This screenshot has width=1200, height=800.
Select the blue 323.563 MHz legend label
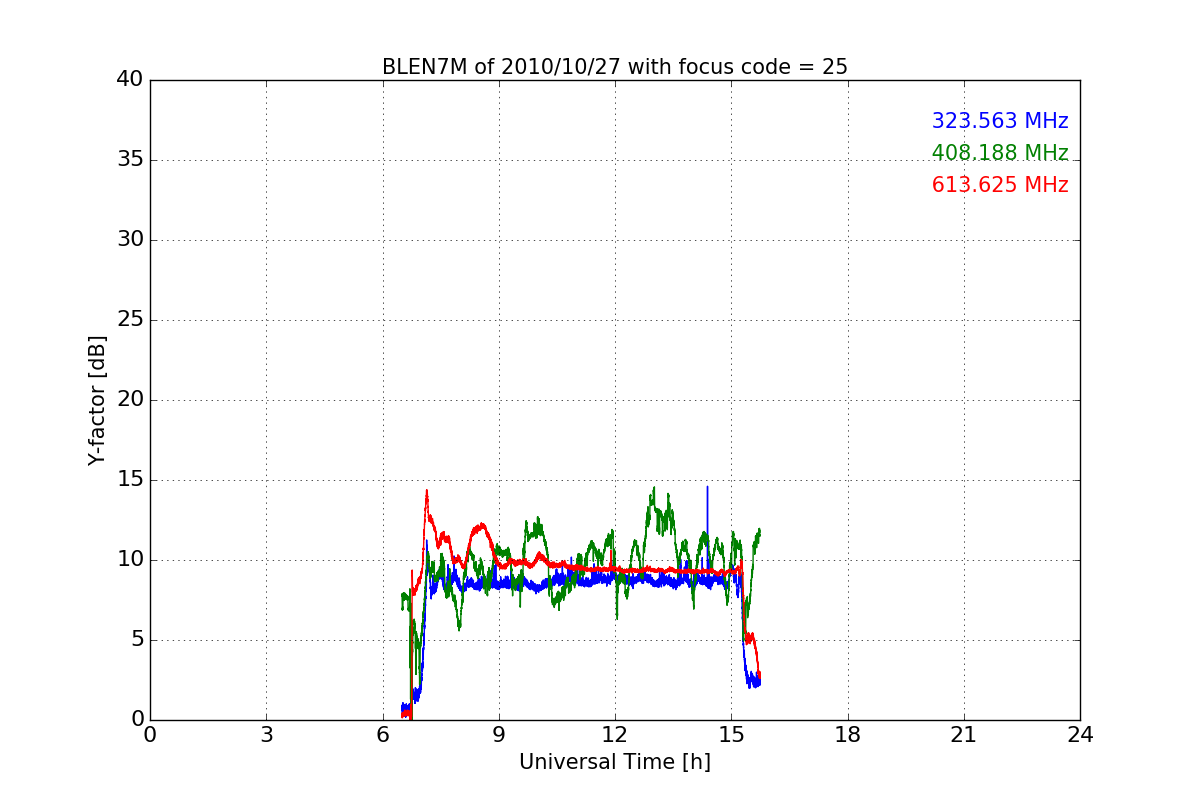(1000, 121)
